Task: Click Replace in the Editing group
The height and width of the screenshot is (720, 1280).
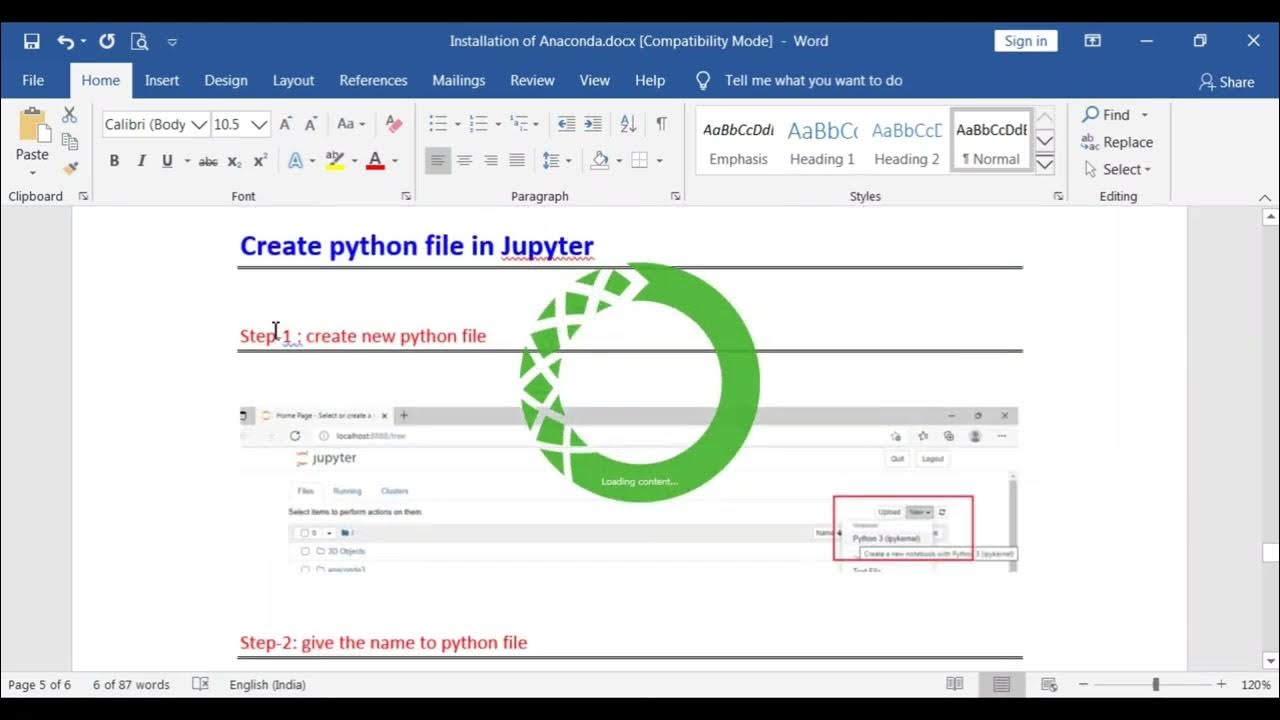Action: tap(1117, 142)
